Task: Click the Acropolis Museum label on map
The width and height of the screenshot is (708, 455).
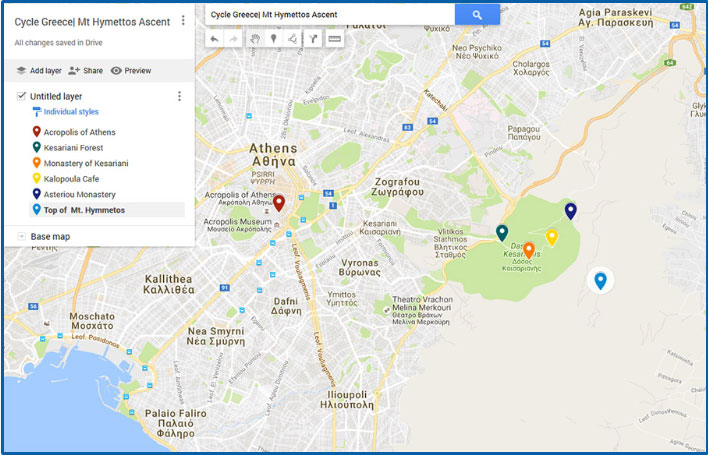Action: click(x=238, y=225)
